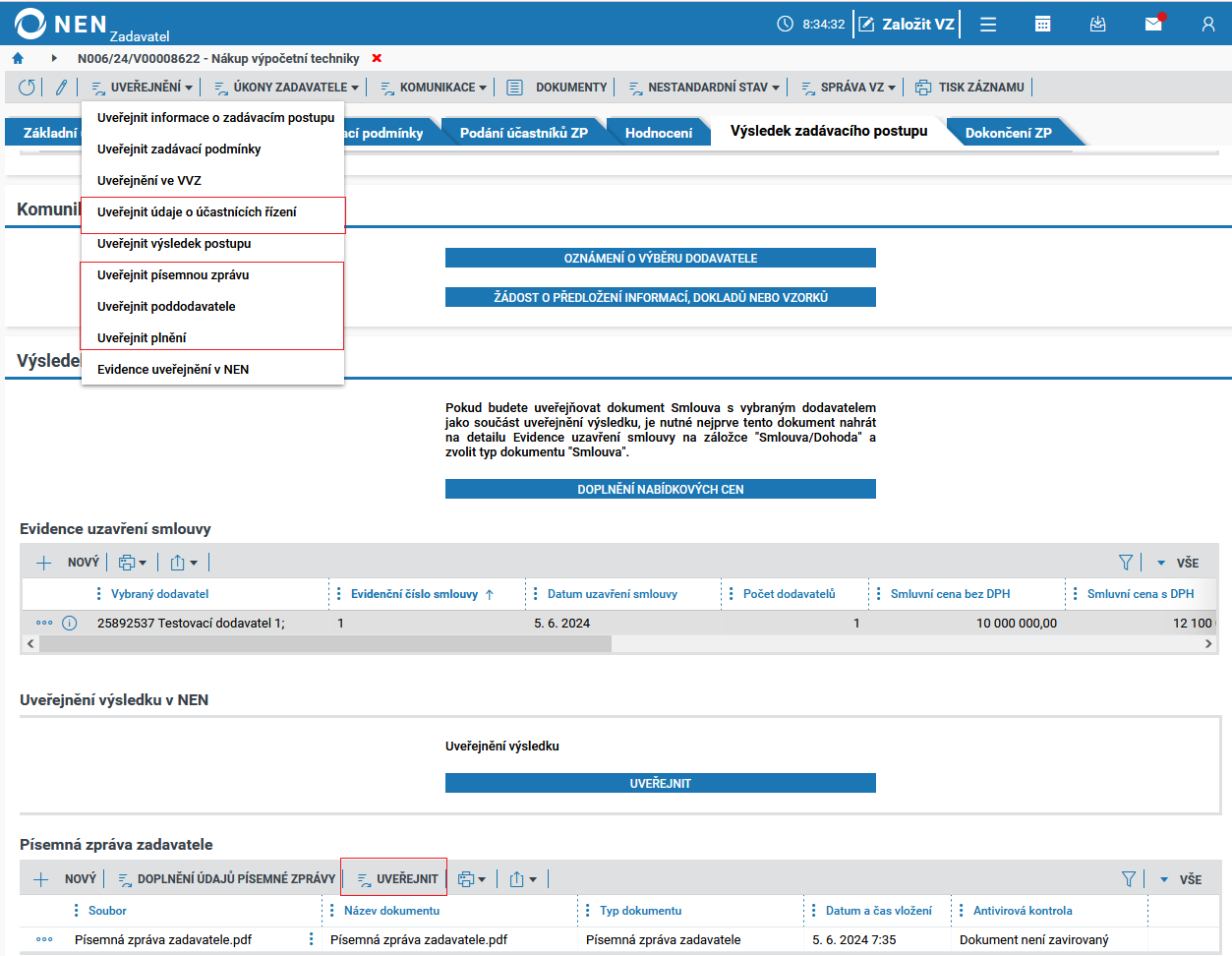The image size is (1232, 956).
Task: Expand the breadcrumb arrow next to home
Action: coord(54,58)
